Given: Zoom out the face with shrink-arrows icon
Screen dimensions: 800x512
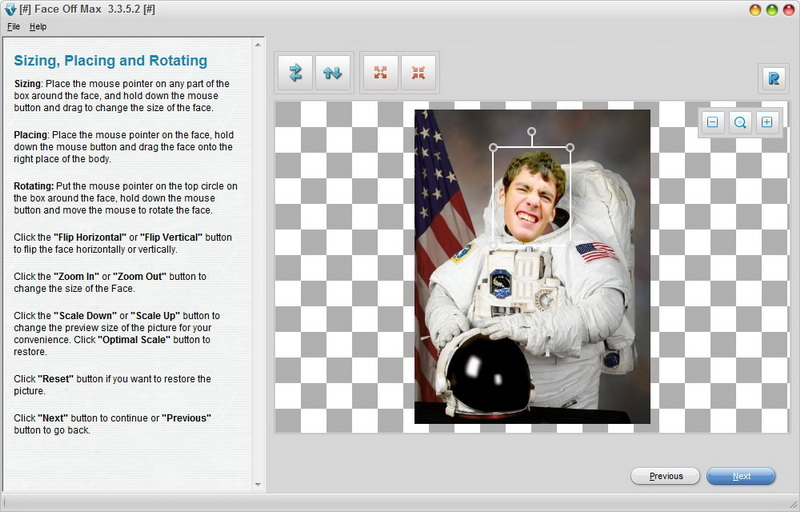Looking at the screenshot, I should point(418,73).
